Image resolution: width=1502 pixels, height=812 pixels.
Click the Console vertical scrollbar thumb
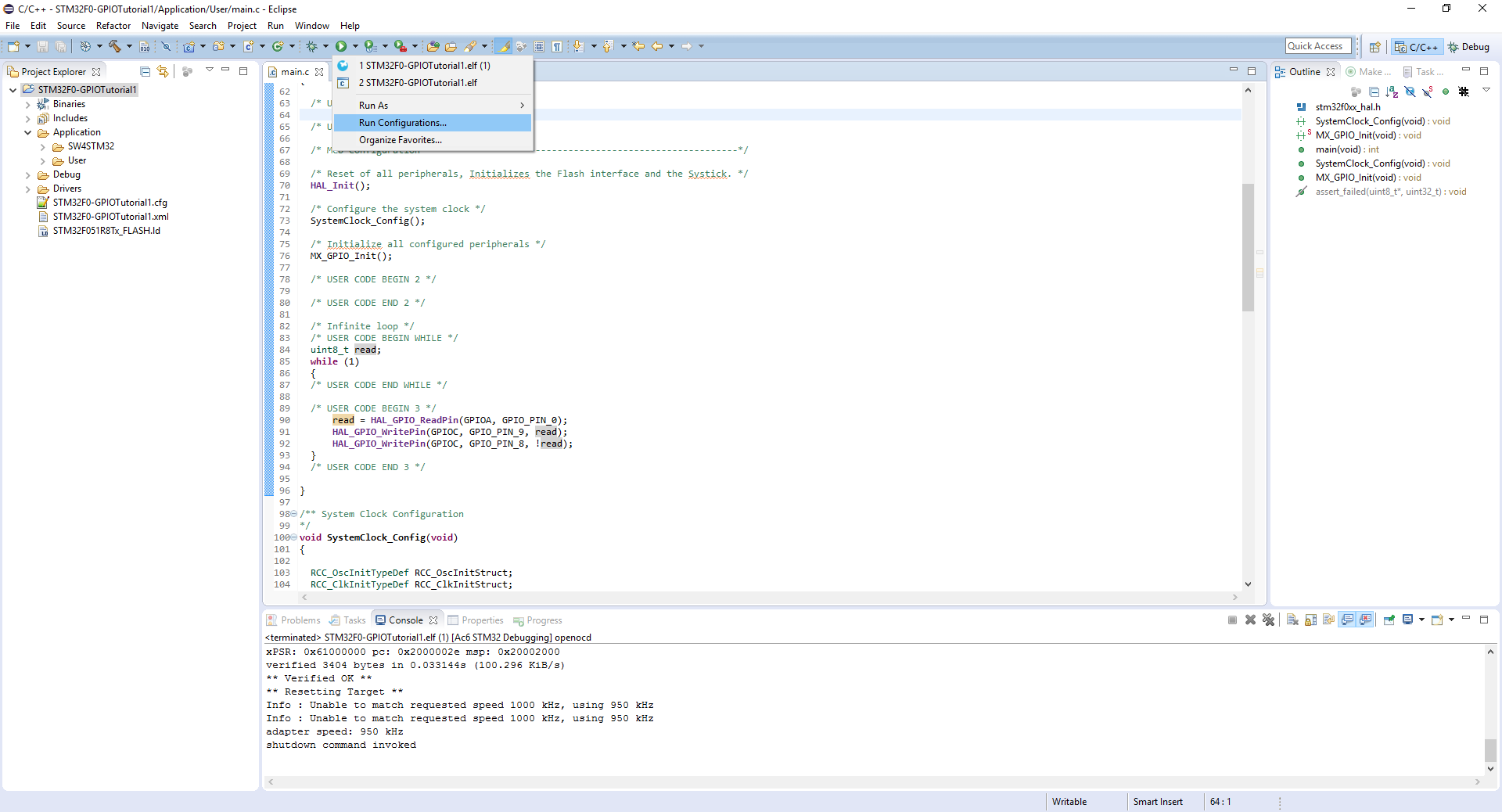tap(1490, 749)
